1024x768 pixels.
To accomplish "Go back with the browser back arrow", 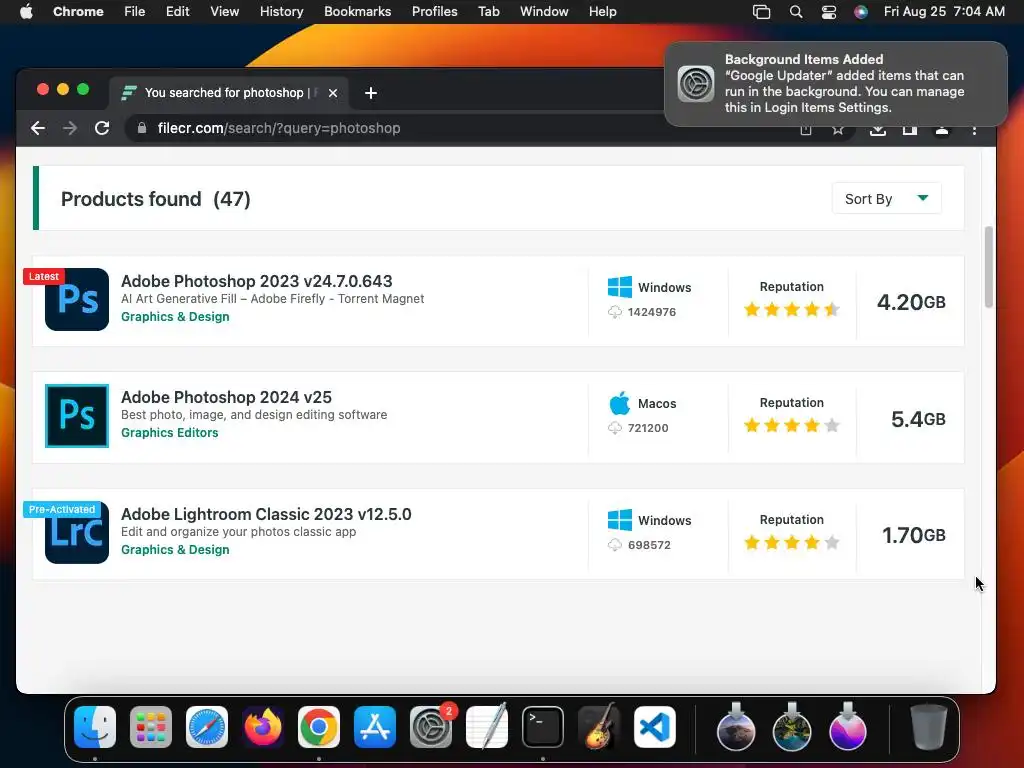I will coord(38,128).
